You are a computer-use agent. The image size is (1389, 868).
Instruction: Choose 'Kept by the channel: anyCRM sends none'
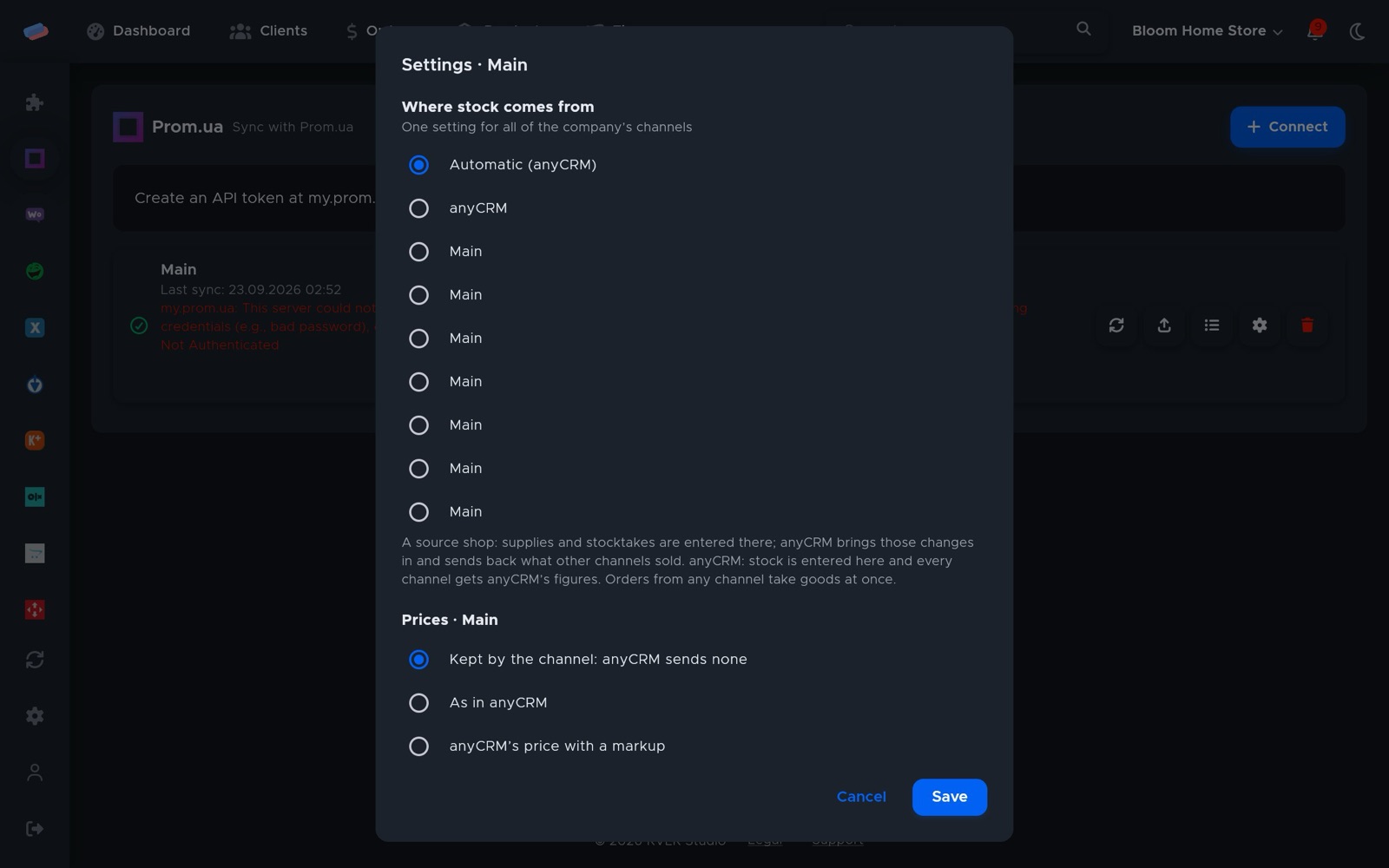point(418,660)
